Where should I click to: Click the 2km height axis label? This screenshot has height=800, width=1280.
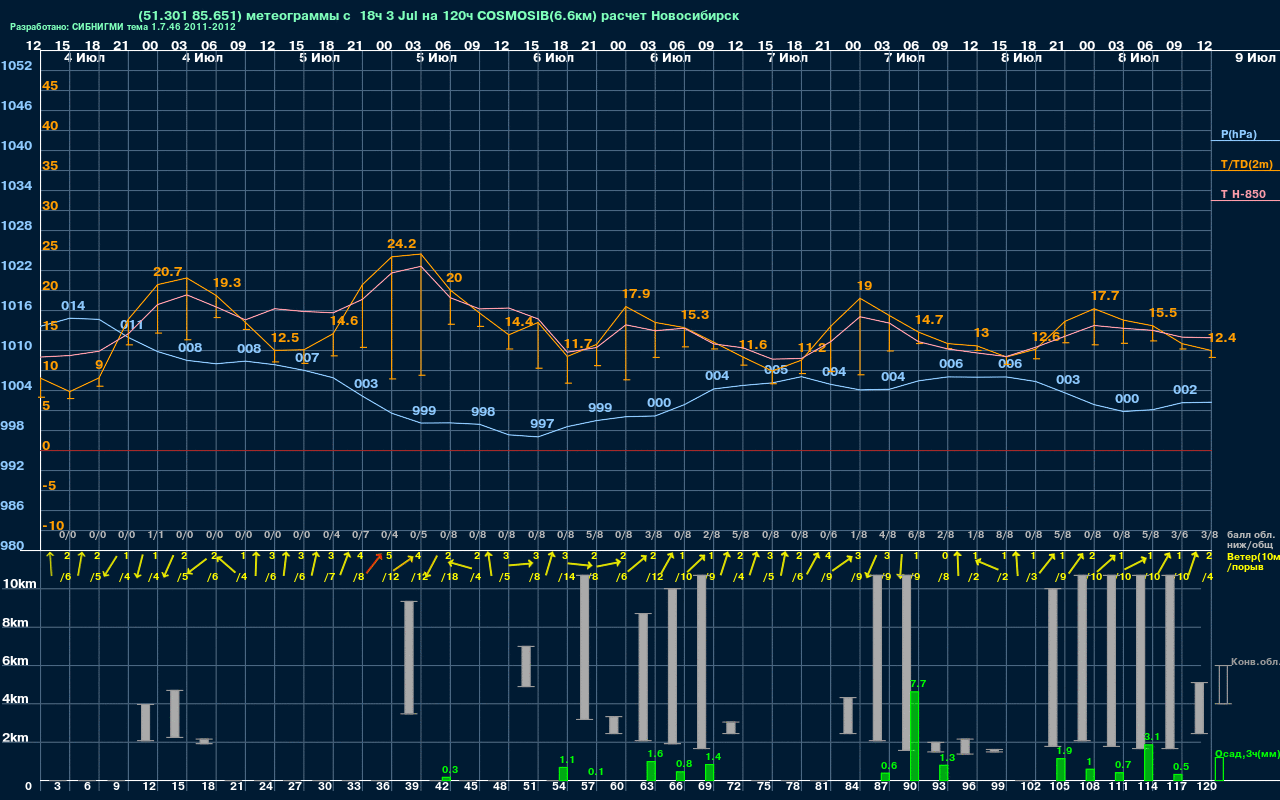pos(15,738)
